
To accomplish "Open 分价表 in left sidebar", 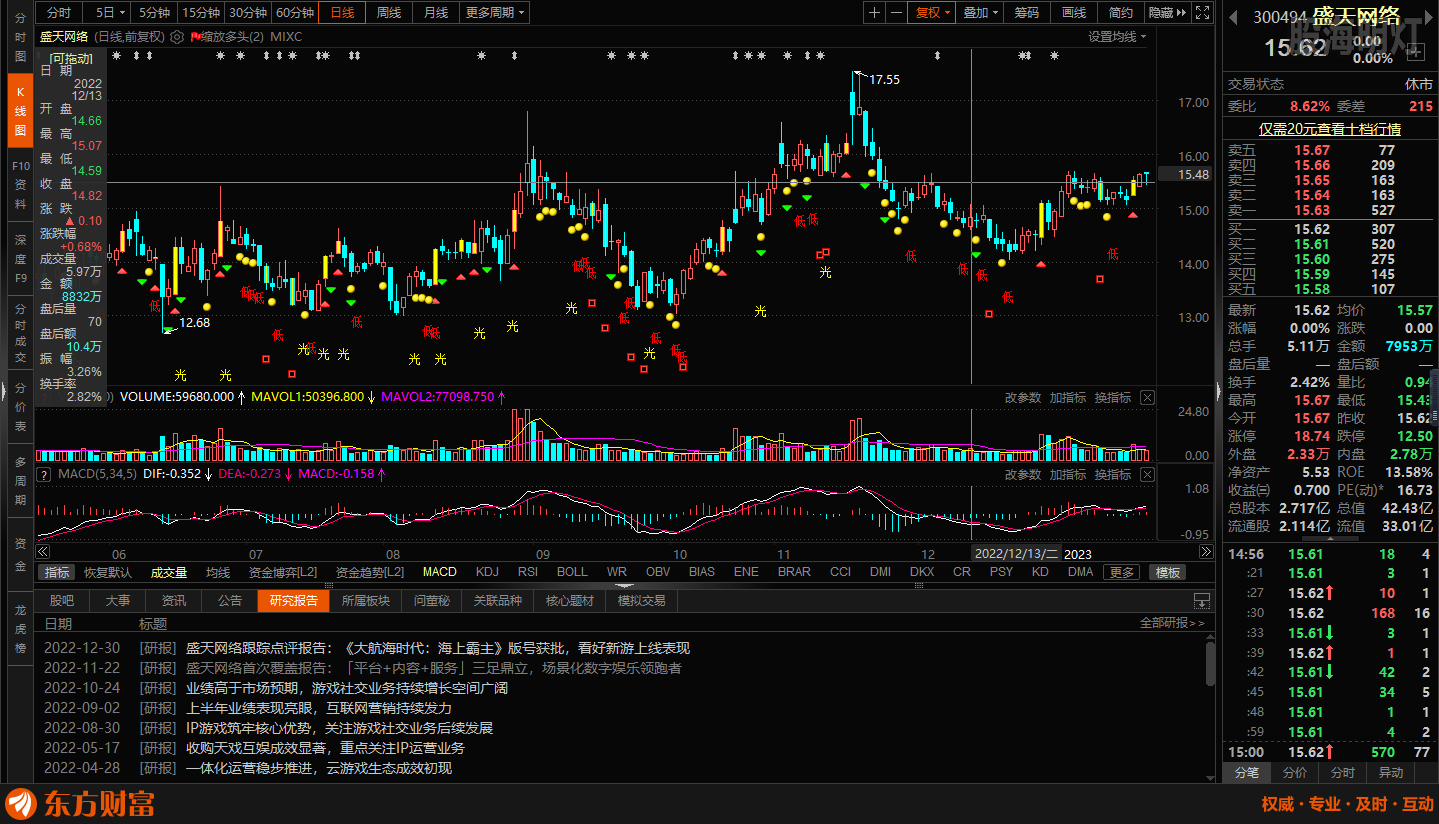I will pyautogui.click(x=20, y=406).
